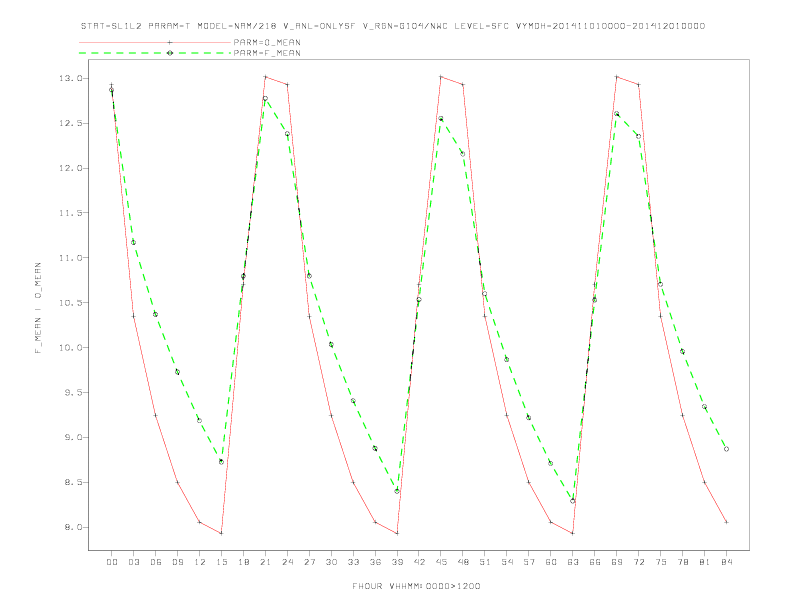
Task: Click forecast hour 45 on the horizontal axis
Action: coord(441,562)
